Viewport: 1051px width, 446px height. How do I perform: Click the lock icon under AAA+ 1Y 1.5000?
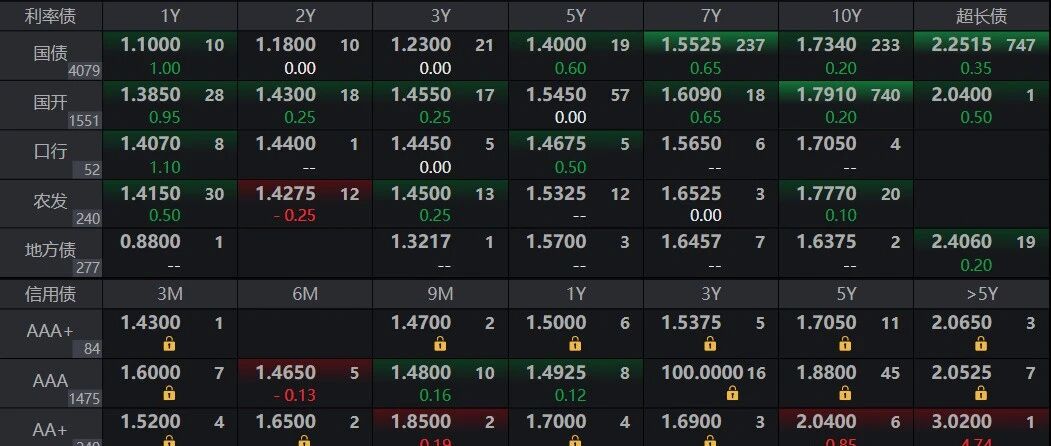coord(575,345)
